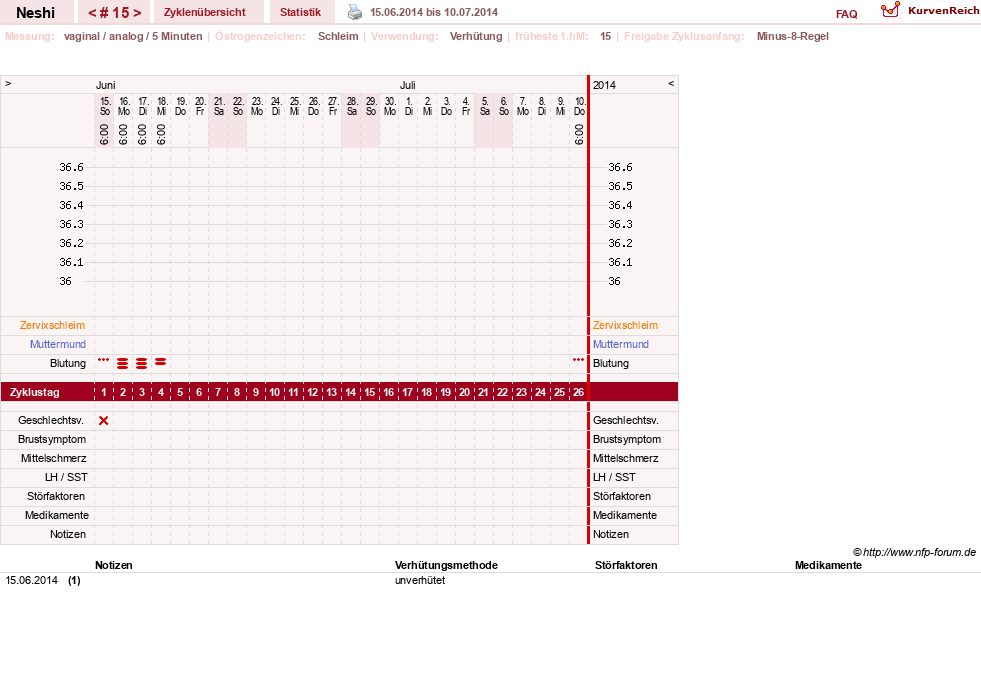The width and height of the screenshot is (981, 684).
Task: Click cycle day 7 in Zyklustag bar
Action: (218, 392)
